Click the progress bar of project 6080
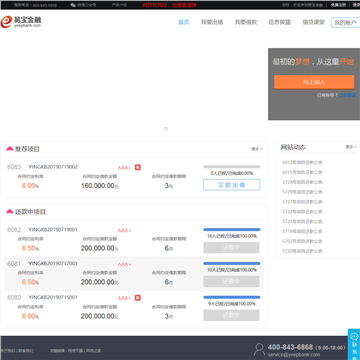The height and width of the screenshot is (360, 360). pos(232,297)
